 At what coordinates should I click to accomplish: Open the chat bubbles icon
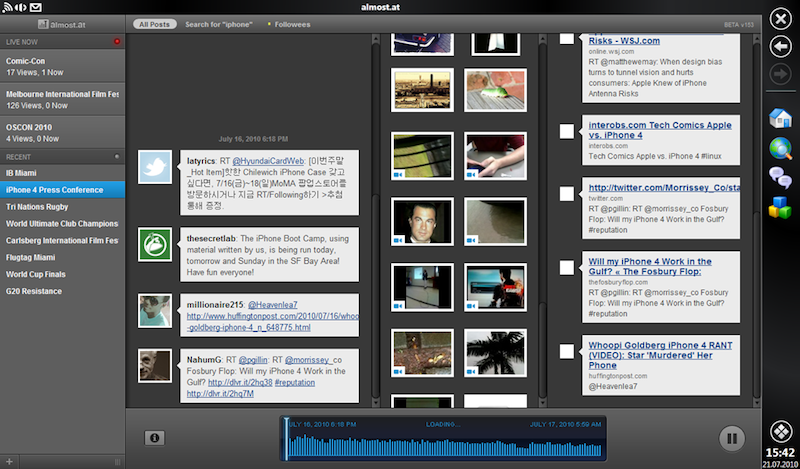(780, 179)
